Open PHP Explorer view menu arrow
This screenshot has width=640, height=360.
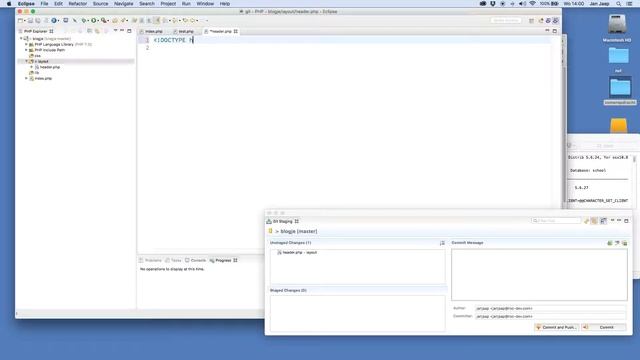click(116, 31)
